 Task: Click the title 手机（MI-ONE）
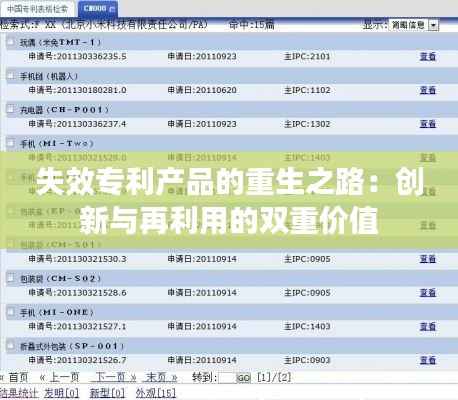[57, 312]
